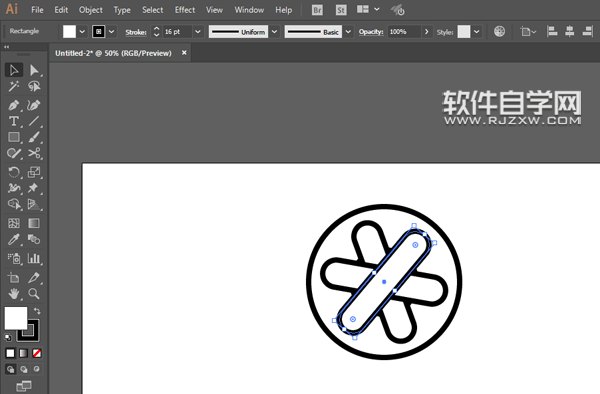
Task: Close the Untitled-2 document tab
Action: tap(184, 53)
